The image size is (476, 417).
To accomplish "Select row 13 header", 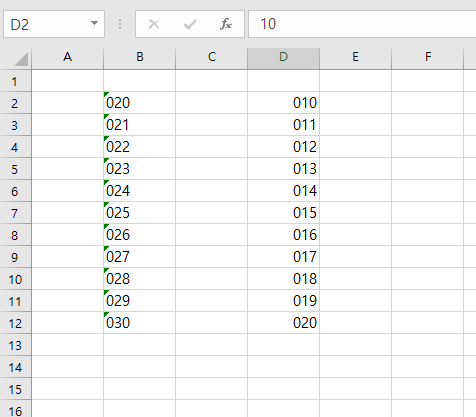I will (x=15, y=345).
